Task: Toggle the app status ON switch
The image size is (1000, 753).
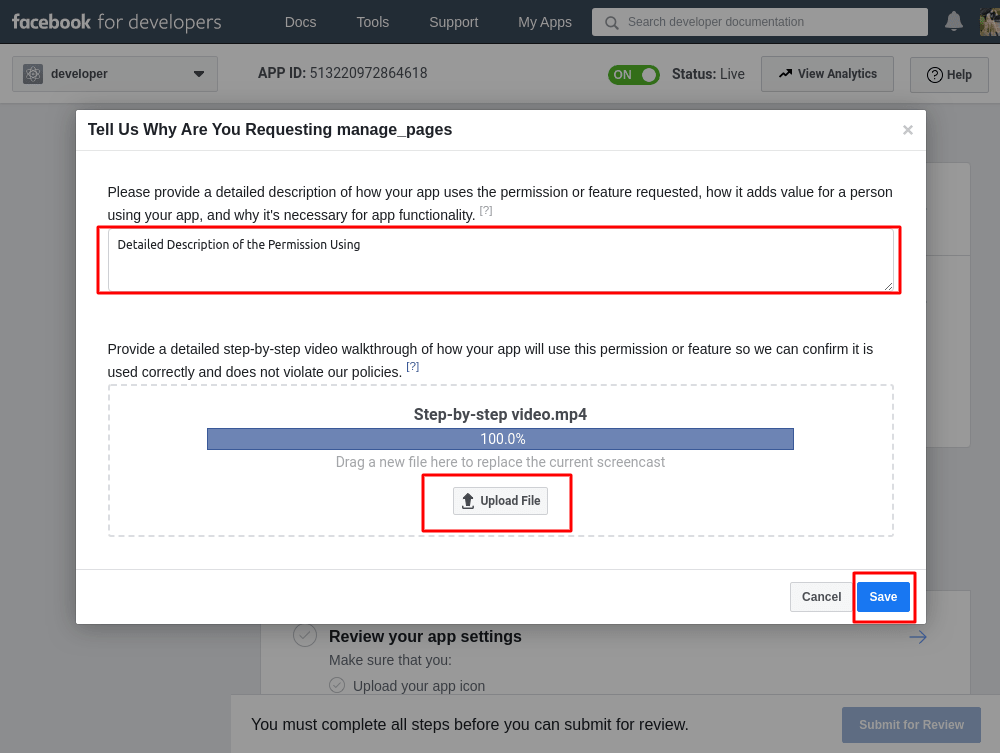Action: [x=633, y=75]
